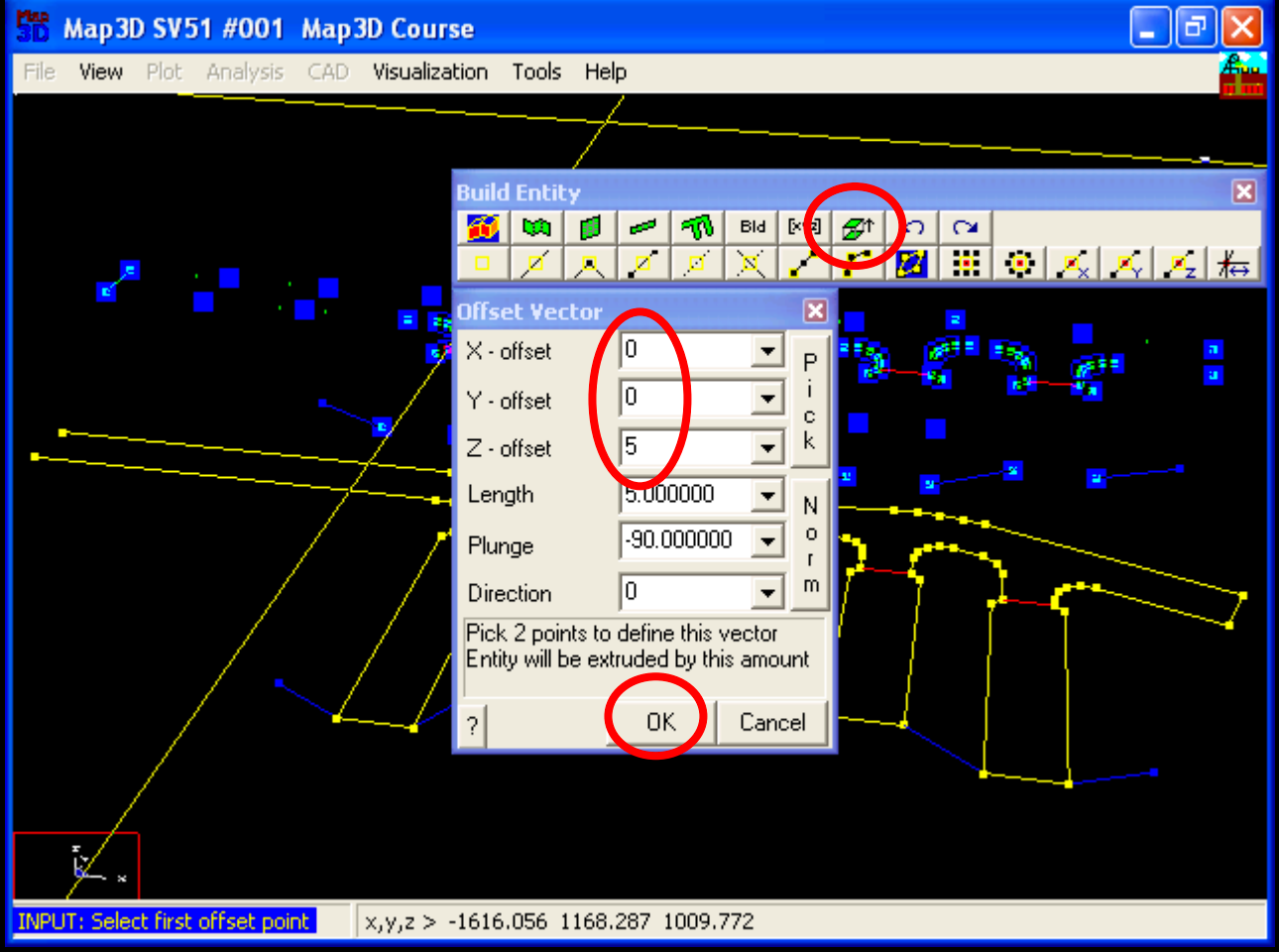Click the mine logo icon beside menu bar
The width and height of the screenshot is (1279, 952).
coord(1242,75)
